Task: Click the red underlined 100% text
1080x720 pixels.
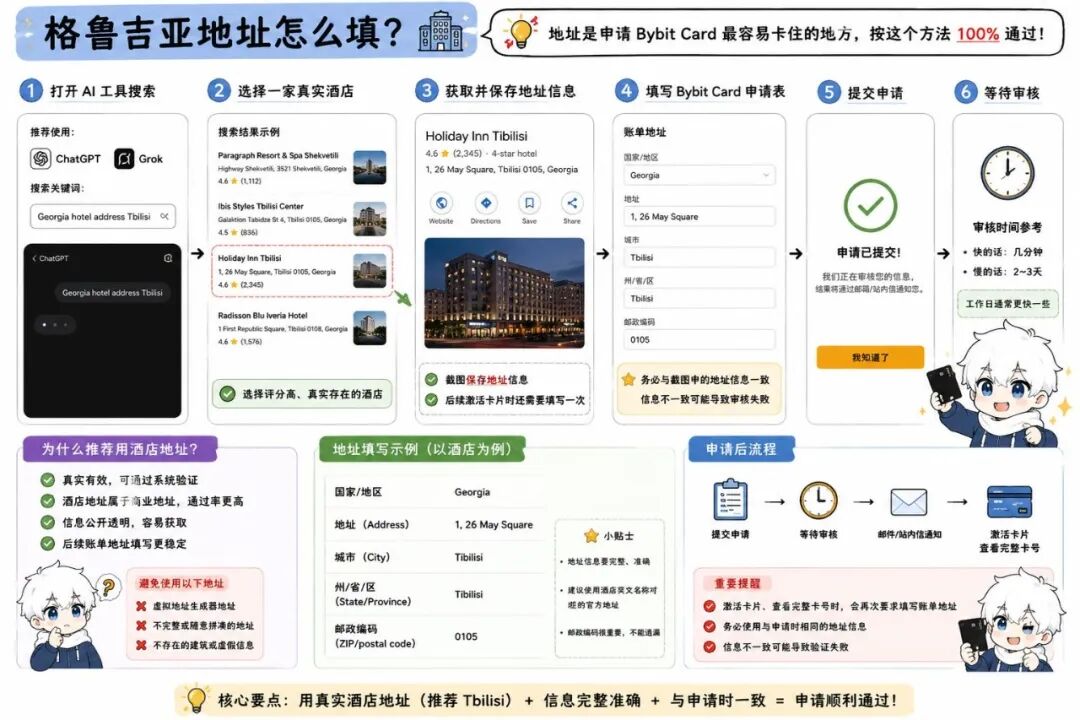Action: click(977, 33)
